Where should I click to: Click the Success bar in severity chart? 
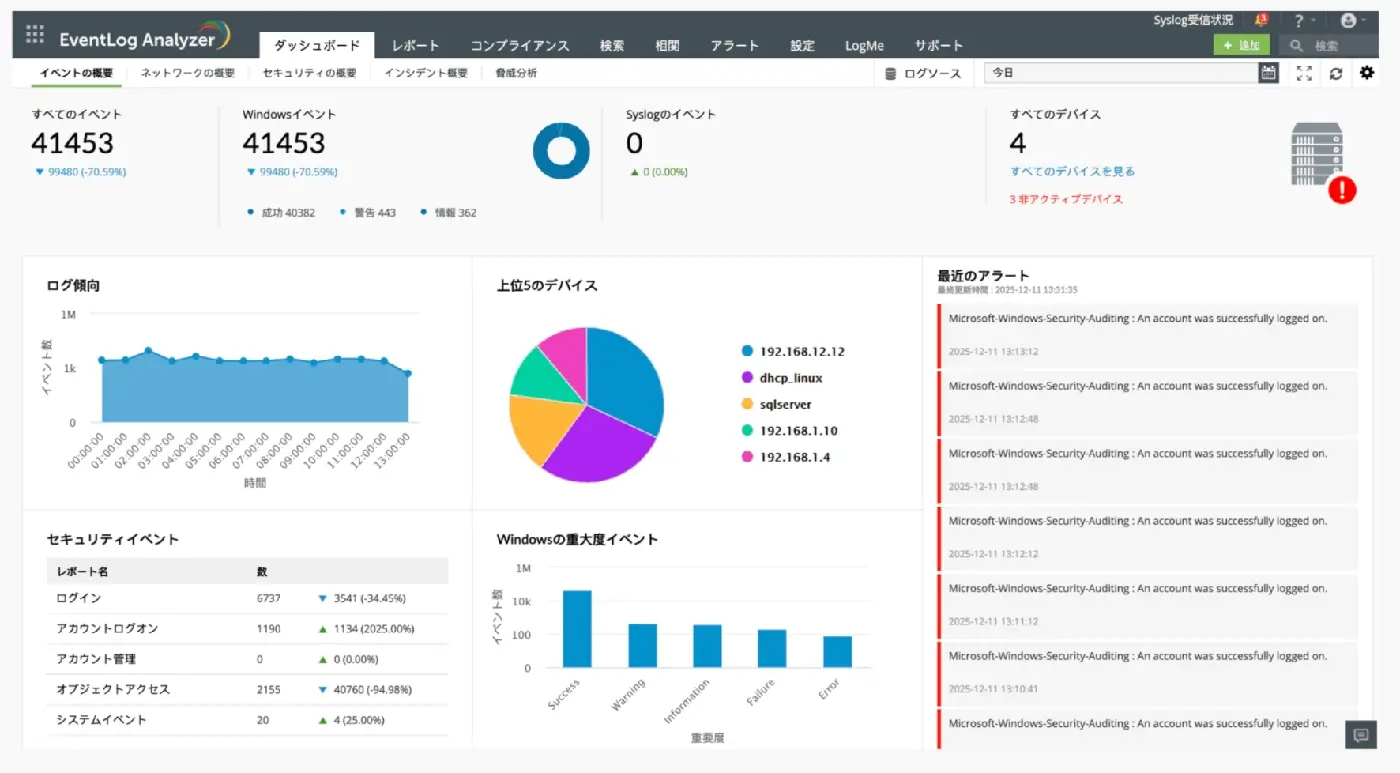tap(577, 628)
